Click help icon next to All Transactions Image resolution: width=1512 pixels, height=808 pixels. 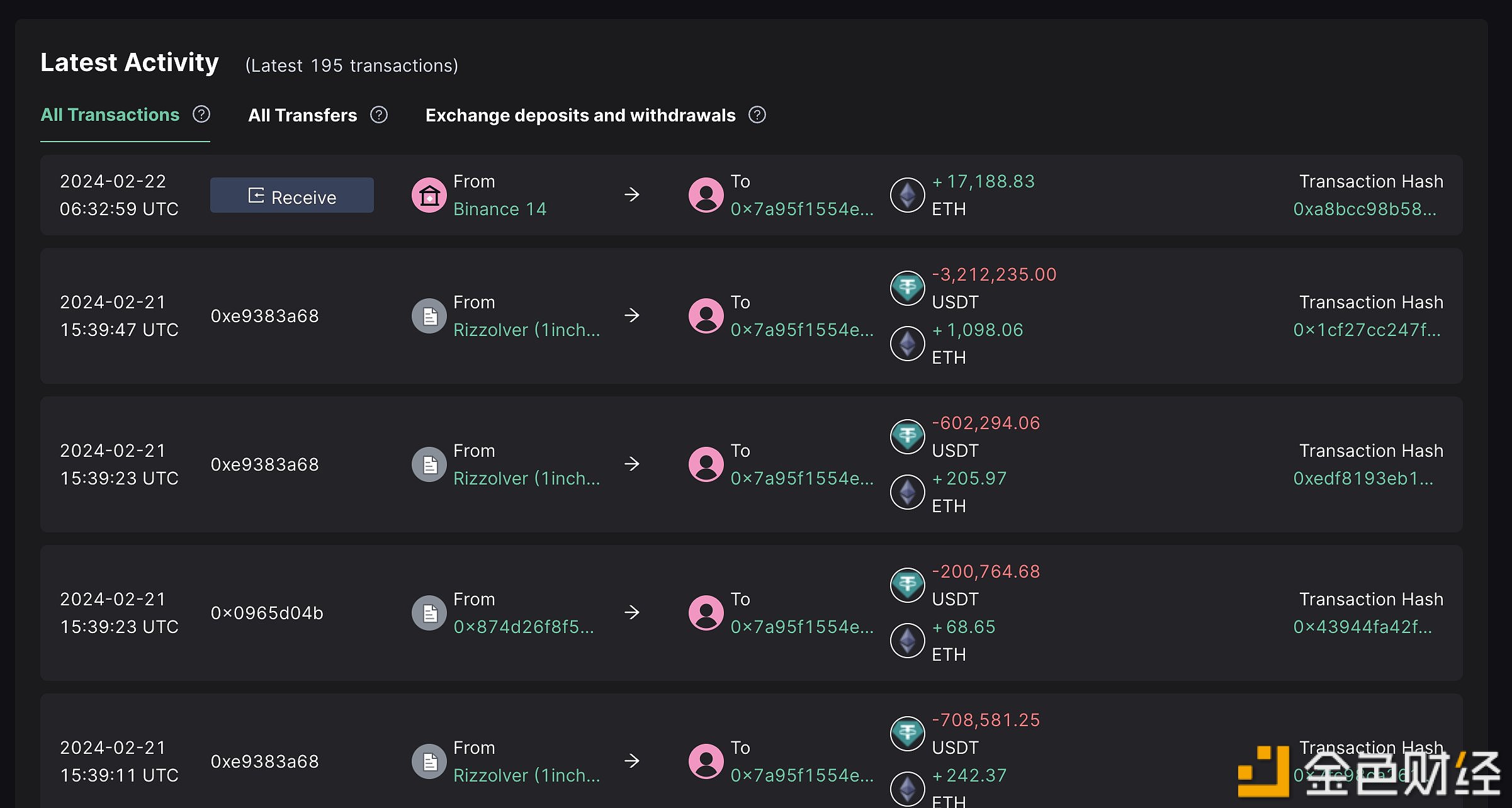[x=201, y=115]
